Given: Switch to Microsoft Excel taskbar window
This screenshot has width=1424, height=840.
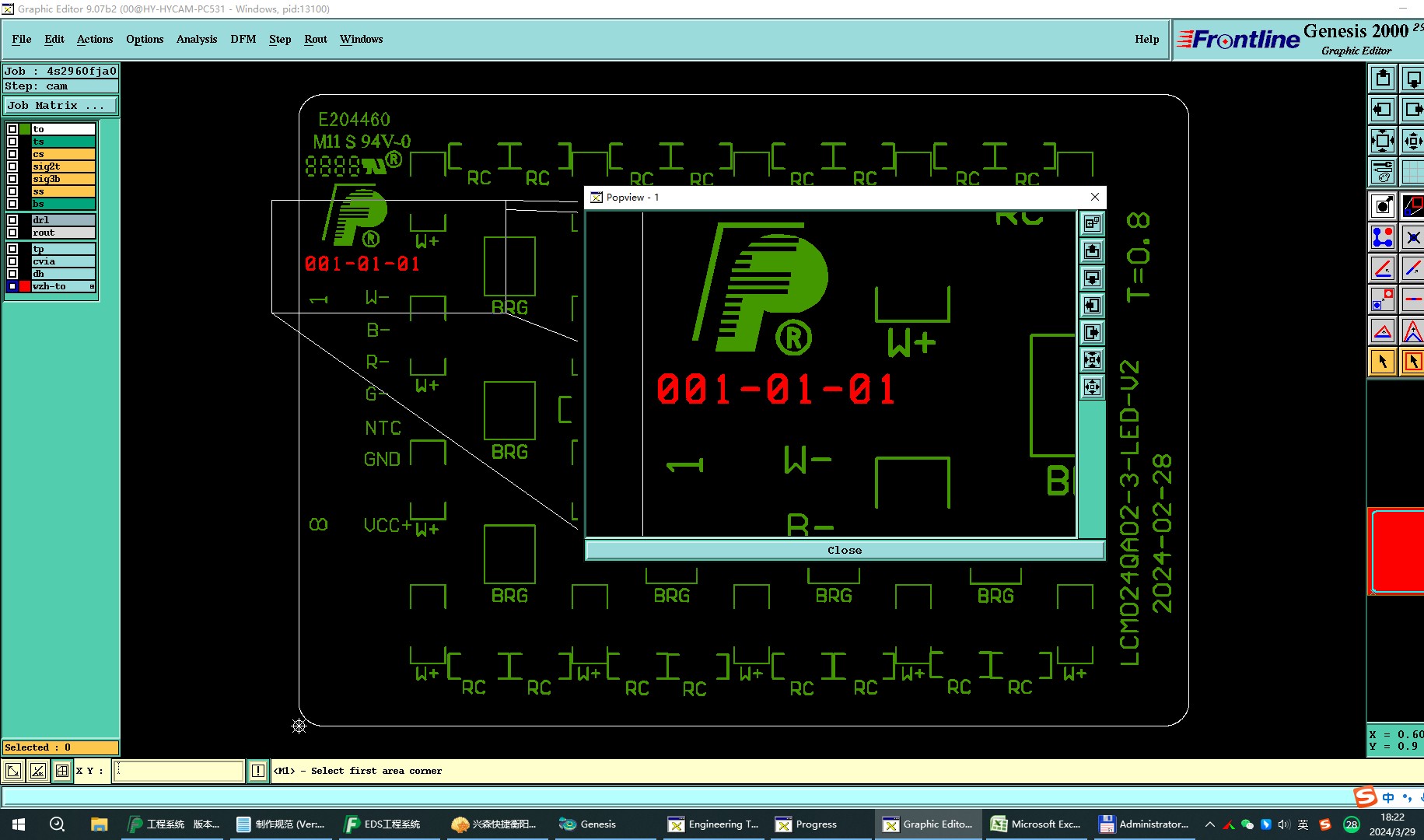Looking at the screenshot, I should [1037, 824].
